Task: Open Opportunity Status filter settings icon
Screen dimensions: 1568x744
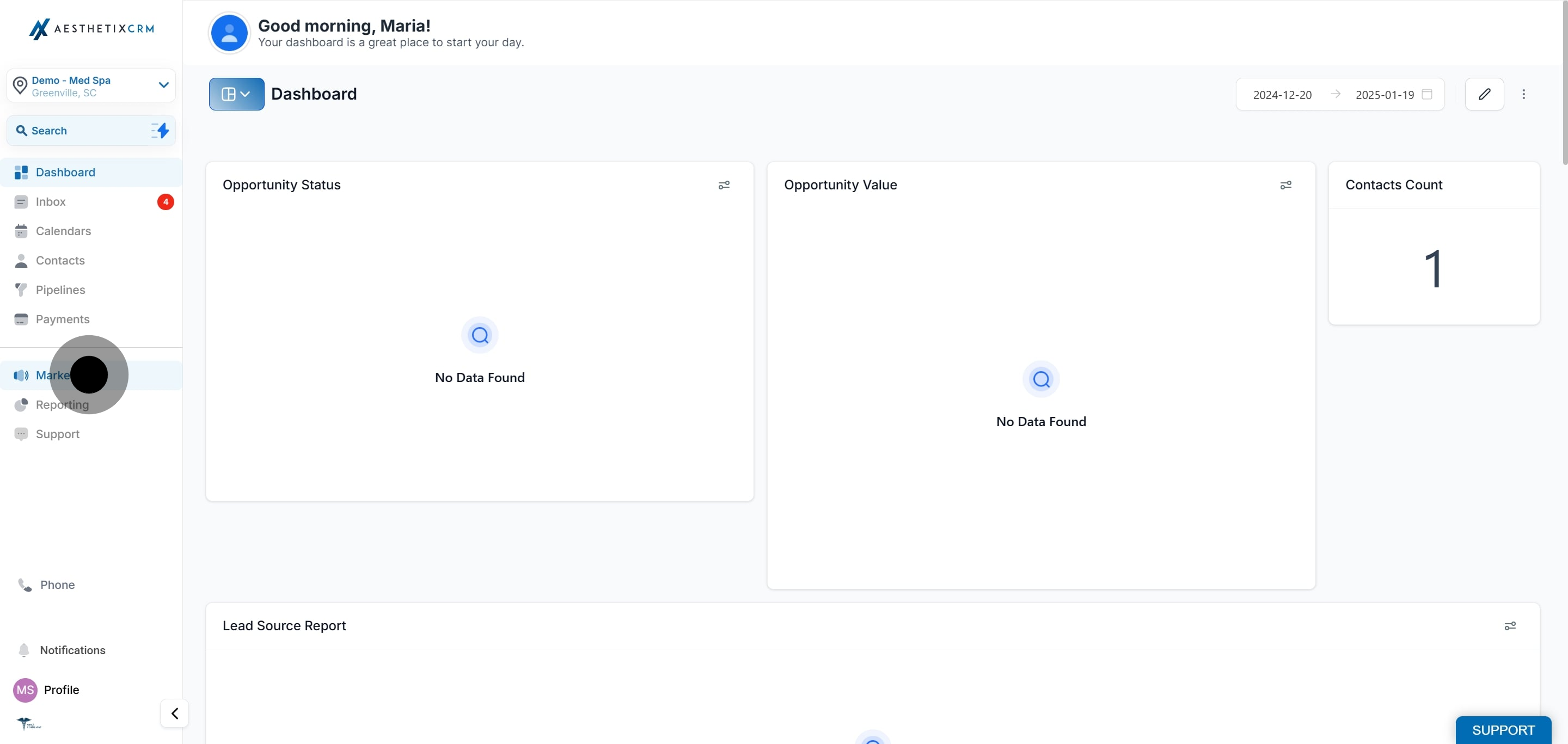Action: tap(724, 185)
